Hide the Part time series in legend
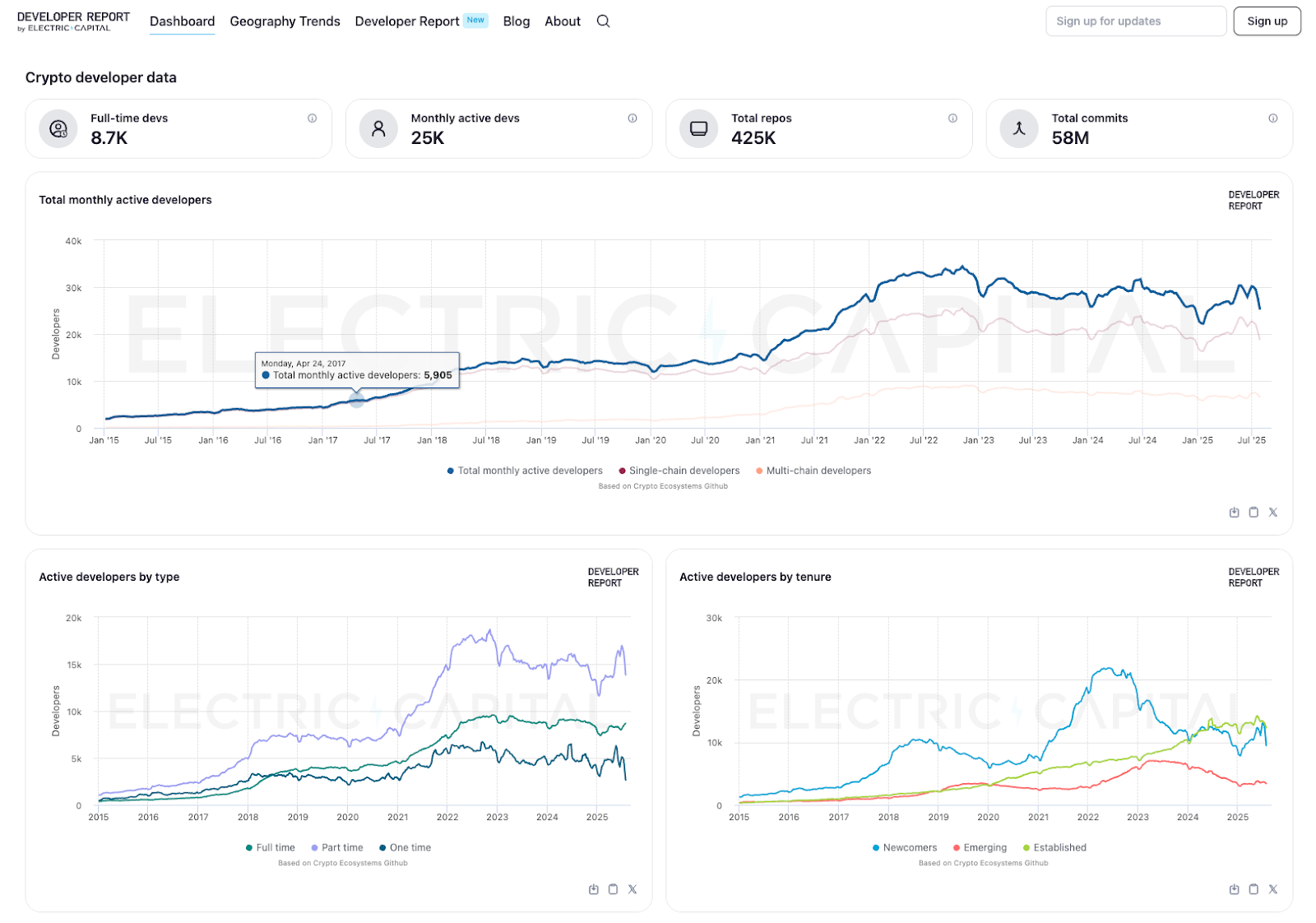Image resolution: width=1316 pixels, height=923 pixels. [x=341, y=847]
